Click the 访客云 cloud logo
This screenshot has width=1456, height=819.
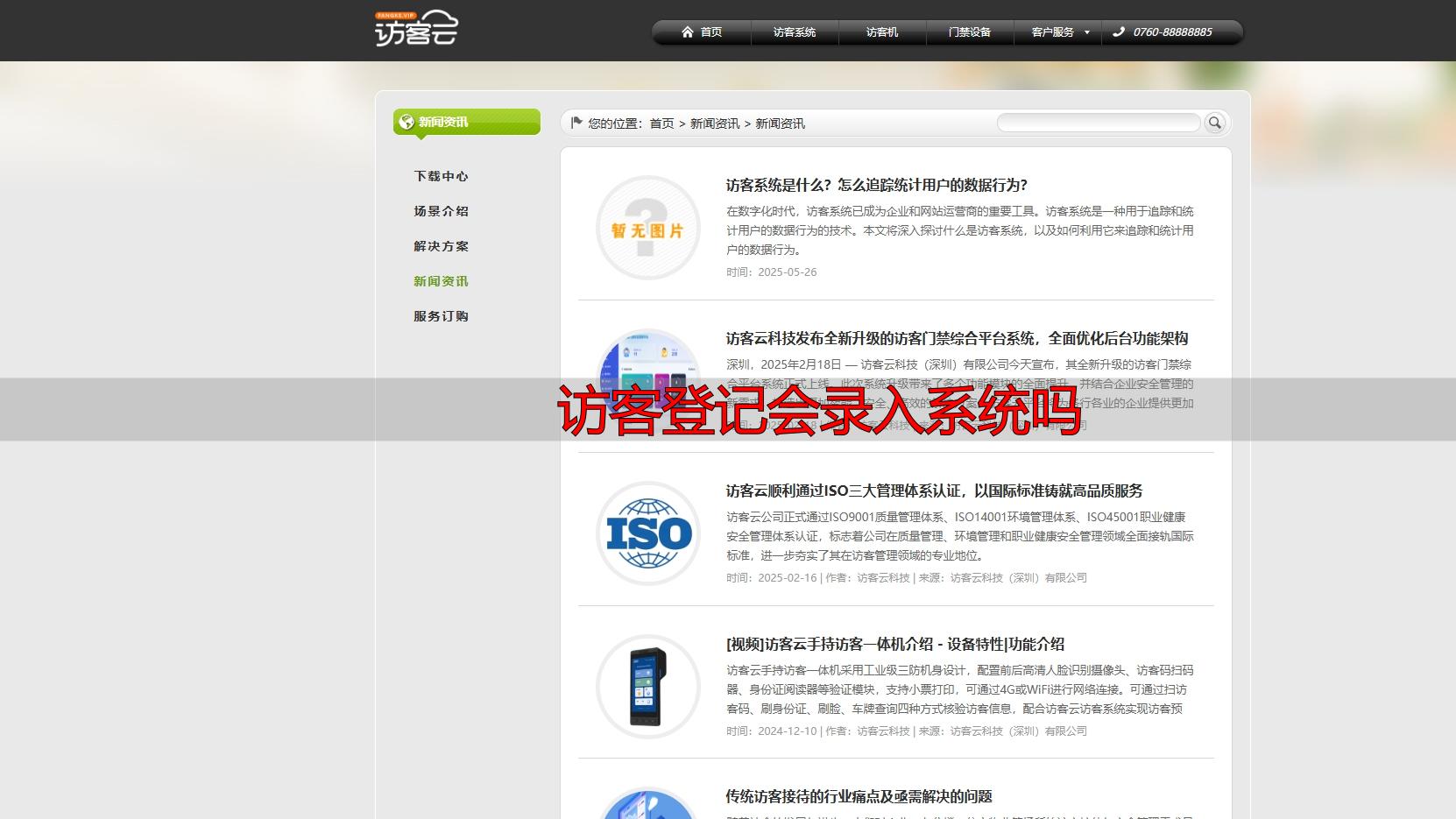(x=418, y=28)
